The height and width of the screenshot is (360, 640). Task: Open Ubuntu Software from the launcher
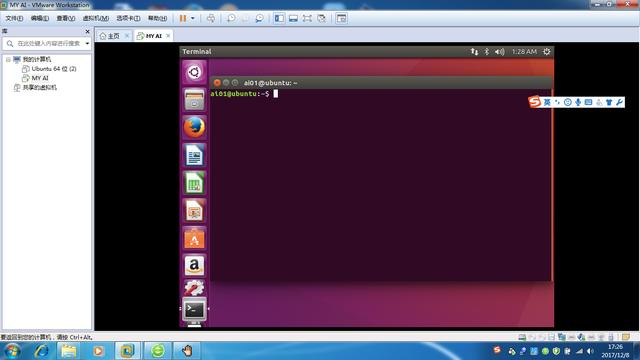tap(194, 238)
